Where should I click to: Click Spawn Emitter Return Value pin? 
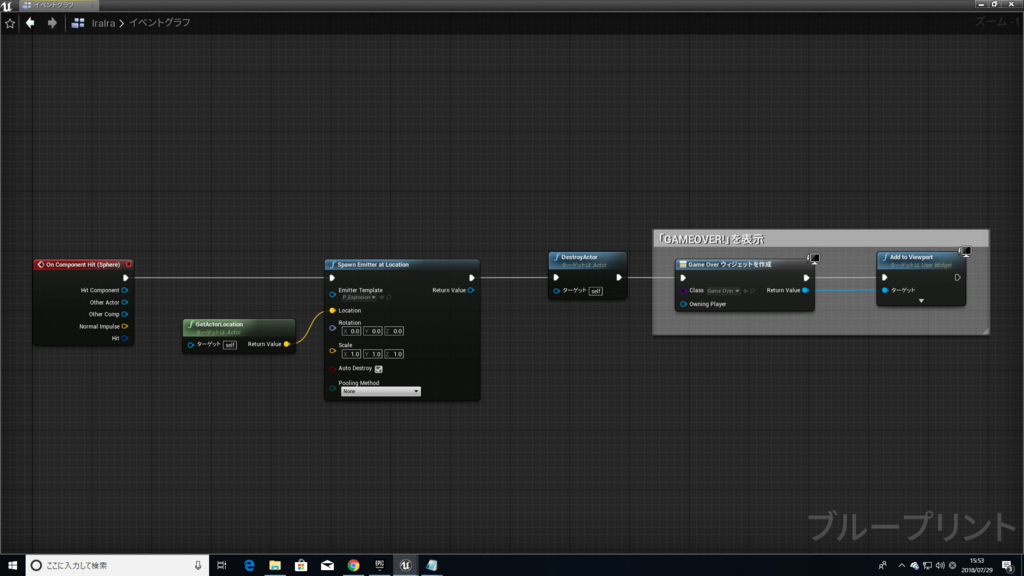pos(471,290)
